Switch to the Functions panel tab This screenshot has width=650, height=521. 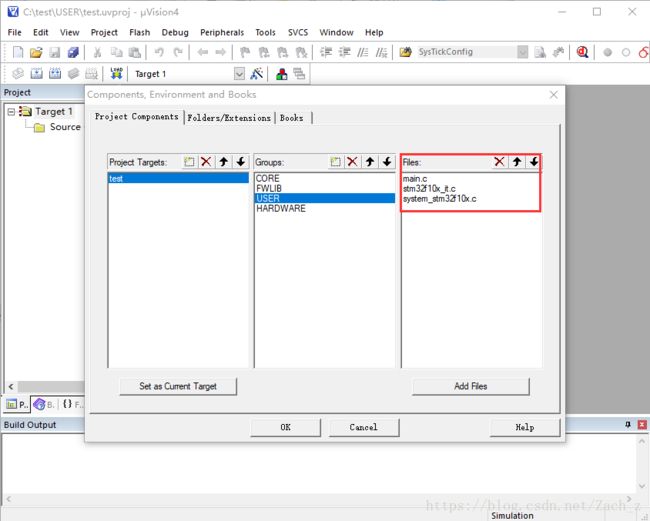point(73,404)
